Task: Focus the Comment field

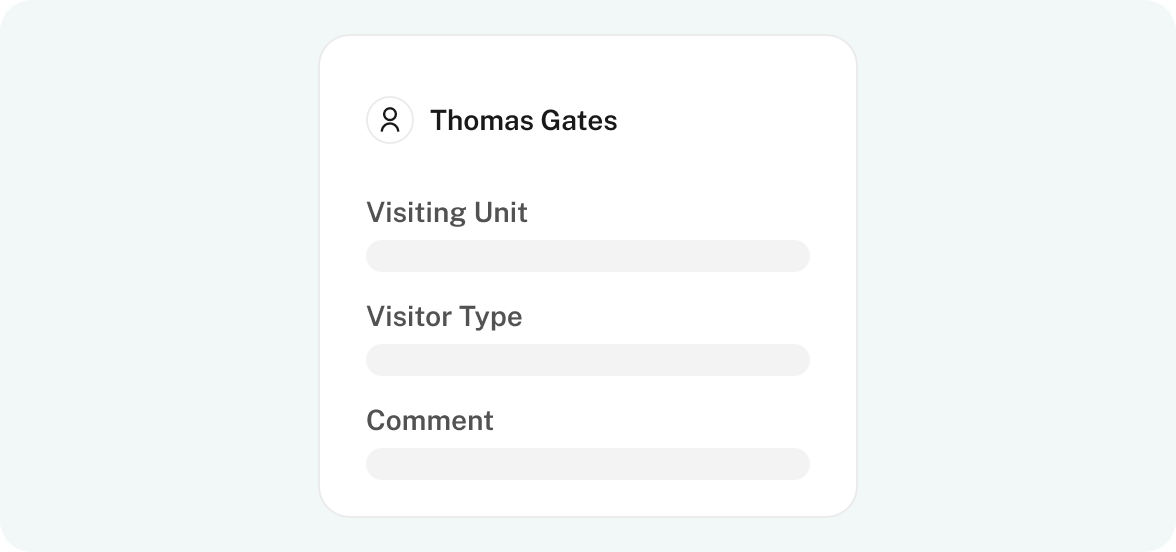Action: (588, 464)
